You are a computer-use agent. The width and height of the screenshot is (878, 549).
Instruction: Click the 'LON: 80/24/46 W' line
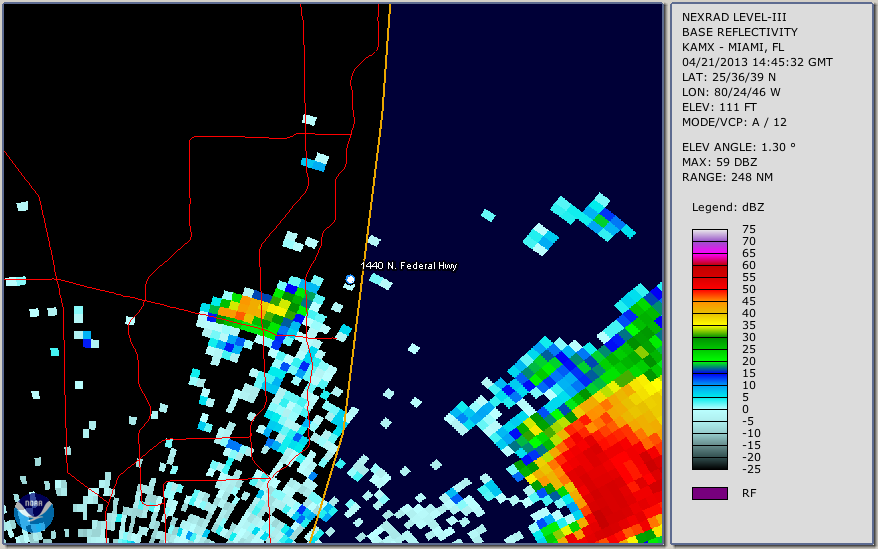(x=731, y=92)
